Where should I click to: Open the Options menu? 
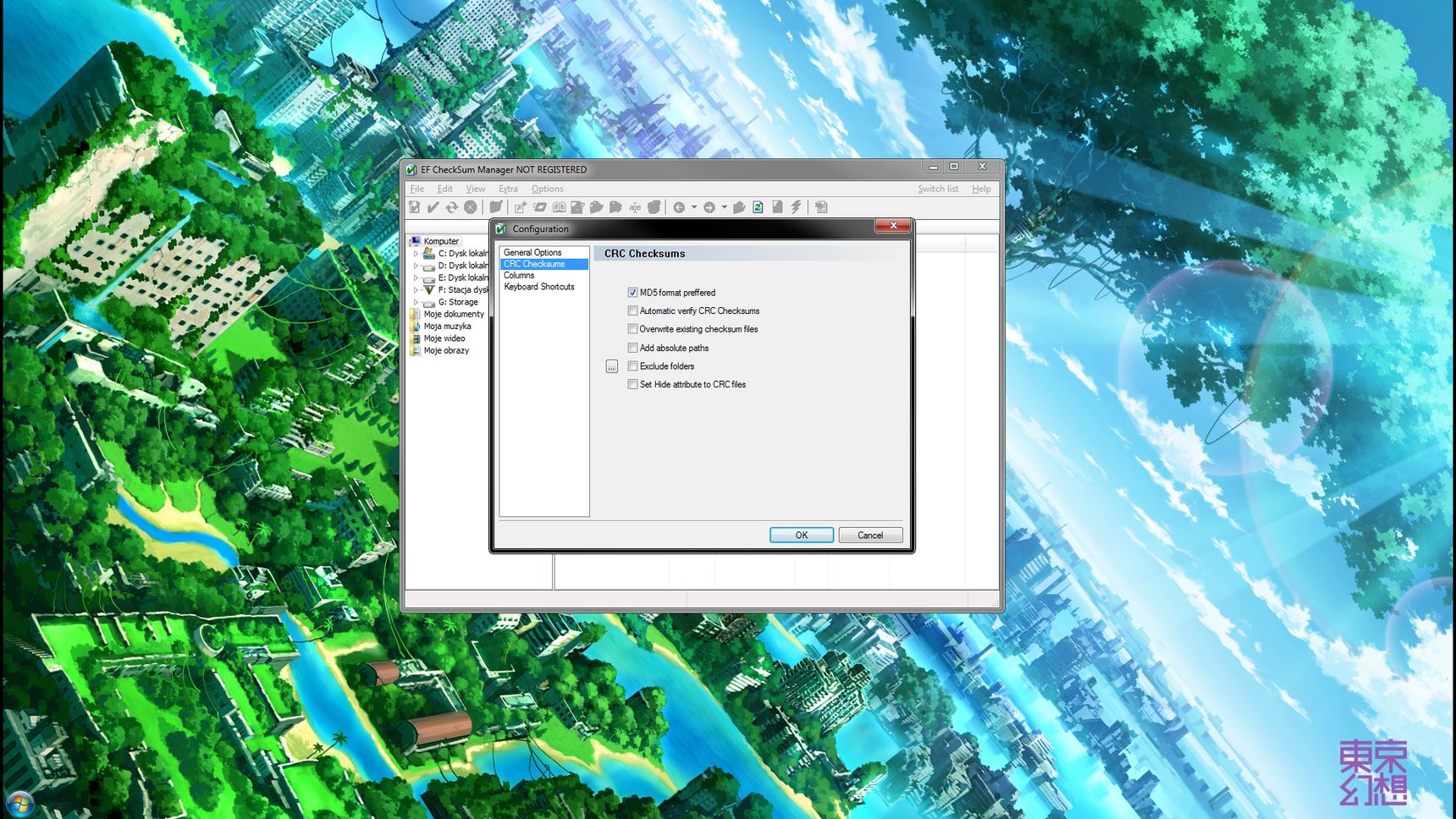[x=547, y=189]
